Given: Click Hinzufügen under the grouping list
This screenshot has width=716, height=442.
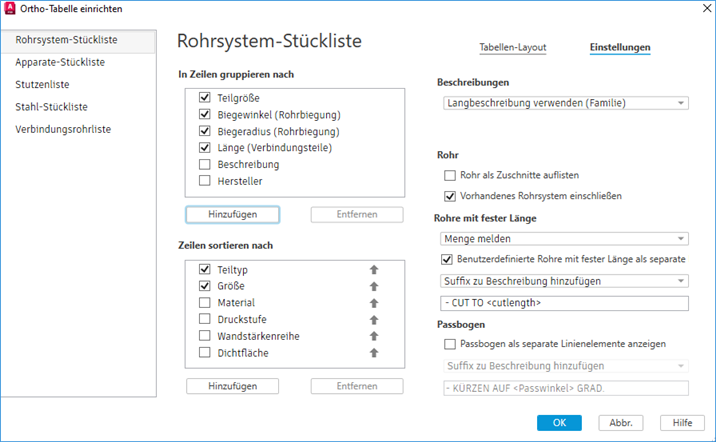Looking at the screenshot, I should tap(232, 214).
